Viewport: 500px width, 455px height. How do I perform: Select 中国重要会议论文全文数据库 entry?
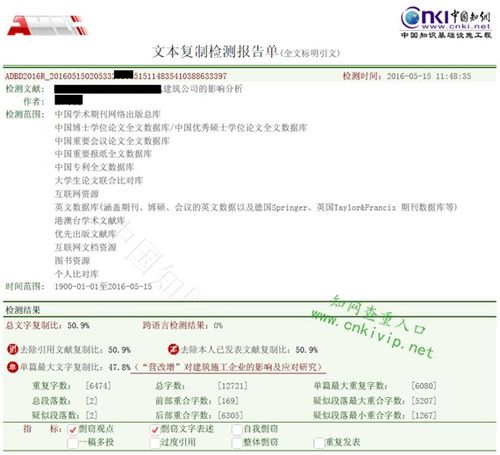coord(112,141)
